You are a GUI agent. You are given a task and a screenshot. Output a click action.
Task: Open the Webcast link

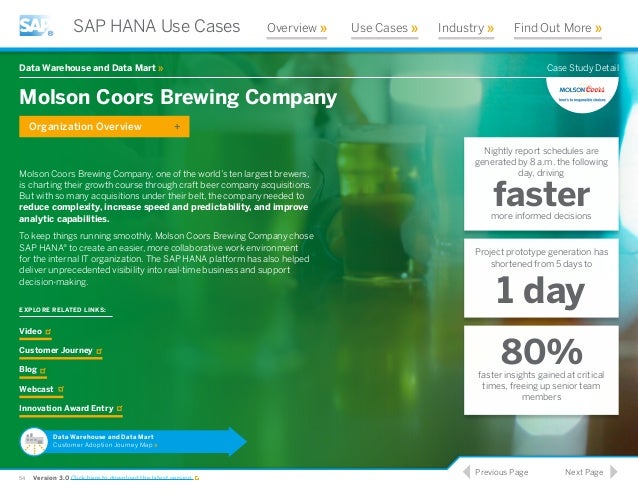point(41,389)
